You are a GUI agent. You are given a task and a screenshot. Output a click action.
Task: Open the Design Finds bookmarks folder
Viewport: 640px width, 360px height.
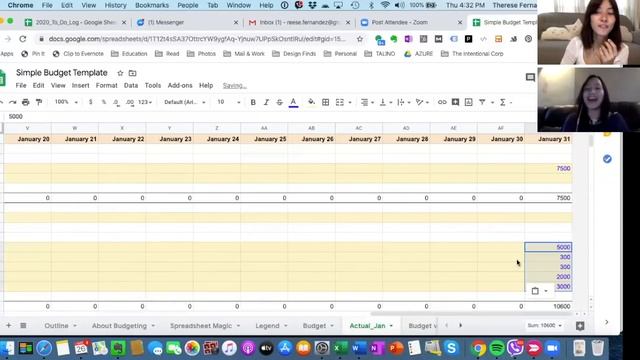(294, 53)
